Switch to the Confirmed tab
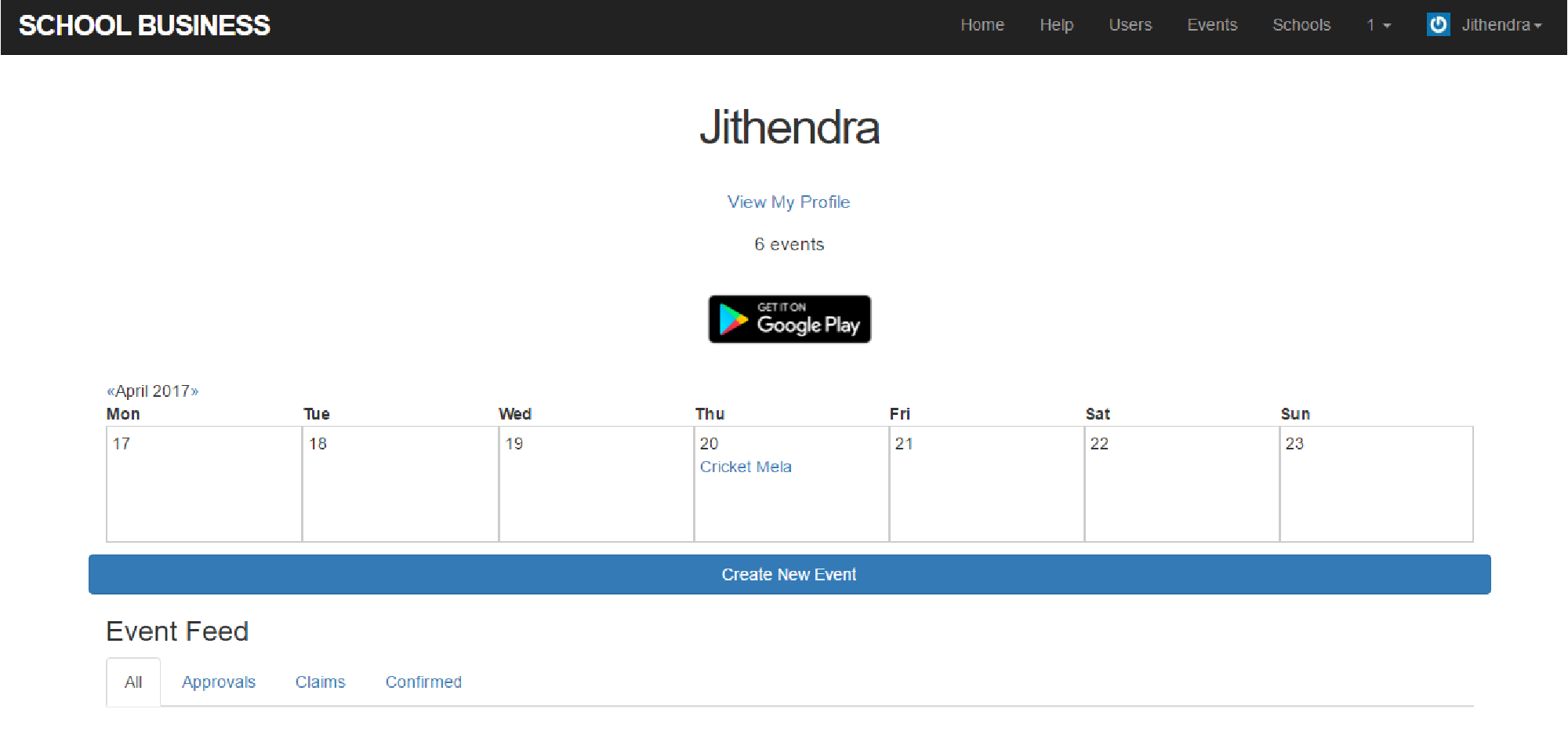This screenshot has width=1568, height=738. coord(423,682)
